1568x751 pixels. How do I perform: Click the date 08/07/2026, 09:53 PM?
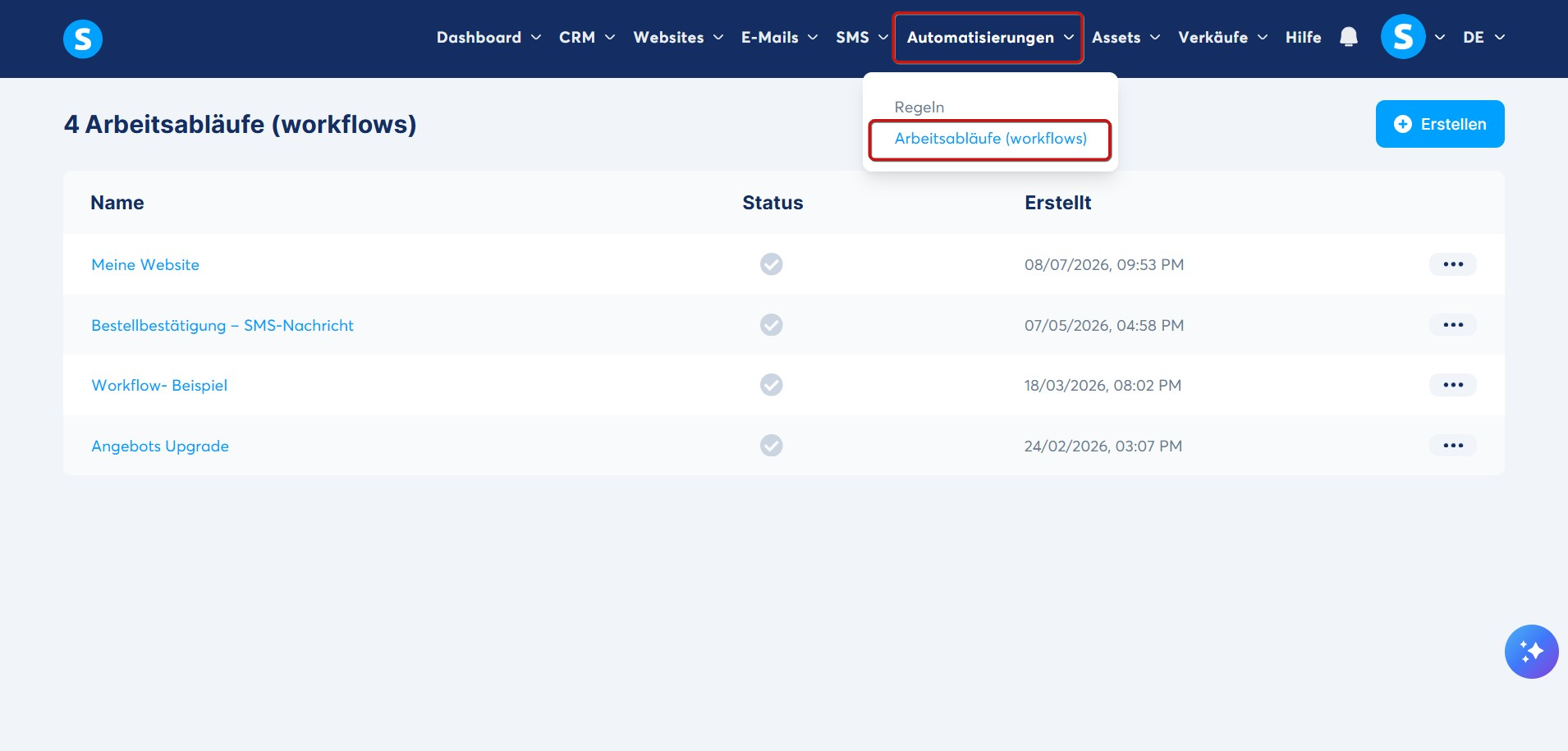(x=1104, y=264)
